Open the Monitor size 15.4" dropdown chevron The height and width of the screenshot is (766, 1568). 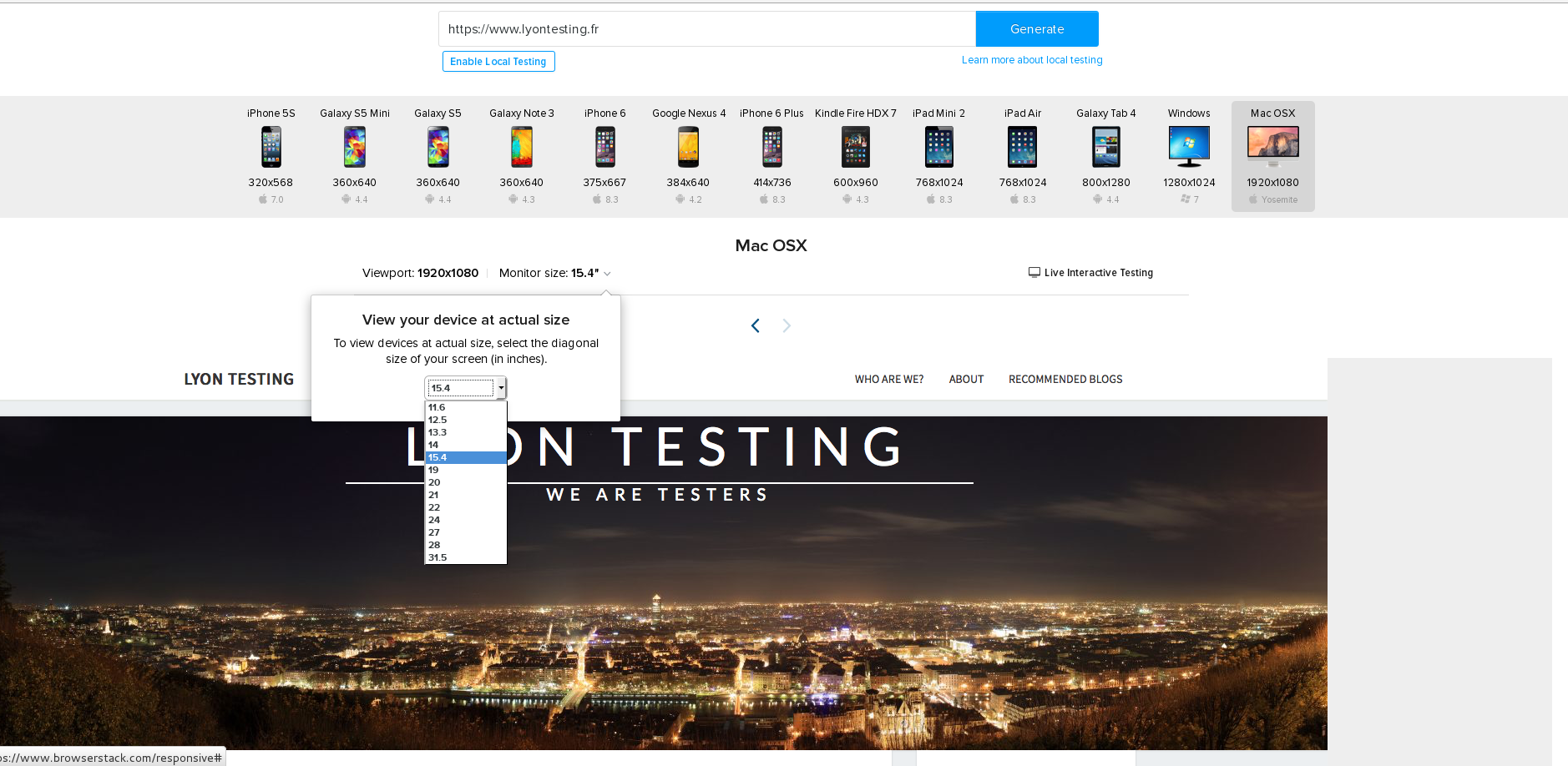(x=607, y=274)
